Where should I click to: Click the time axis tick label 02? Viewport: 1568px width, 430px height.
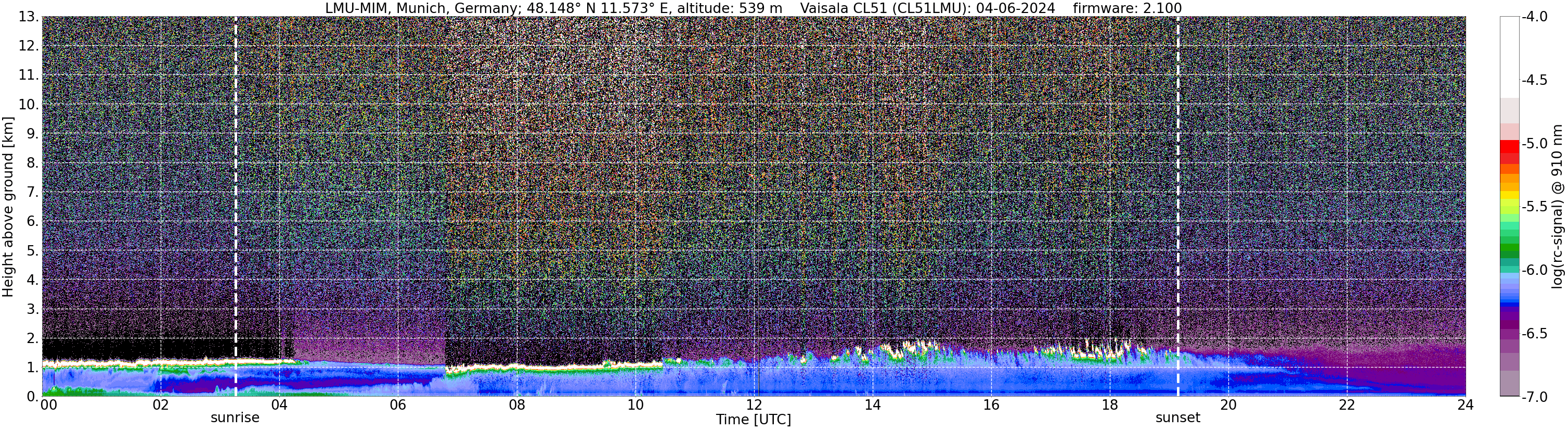tap(161, 405)
